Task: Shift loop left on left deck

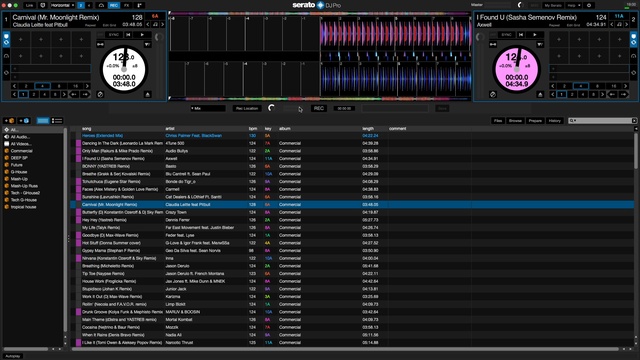Action: point(74,94)
